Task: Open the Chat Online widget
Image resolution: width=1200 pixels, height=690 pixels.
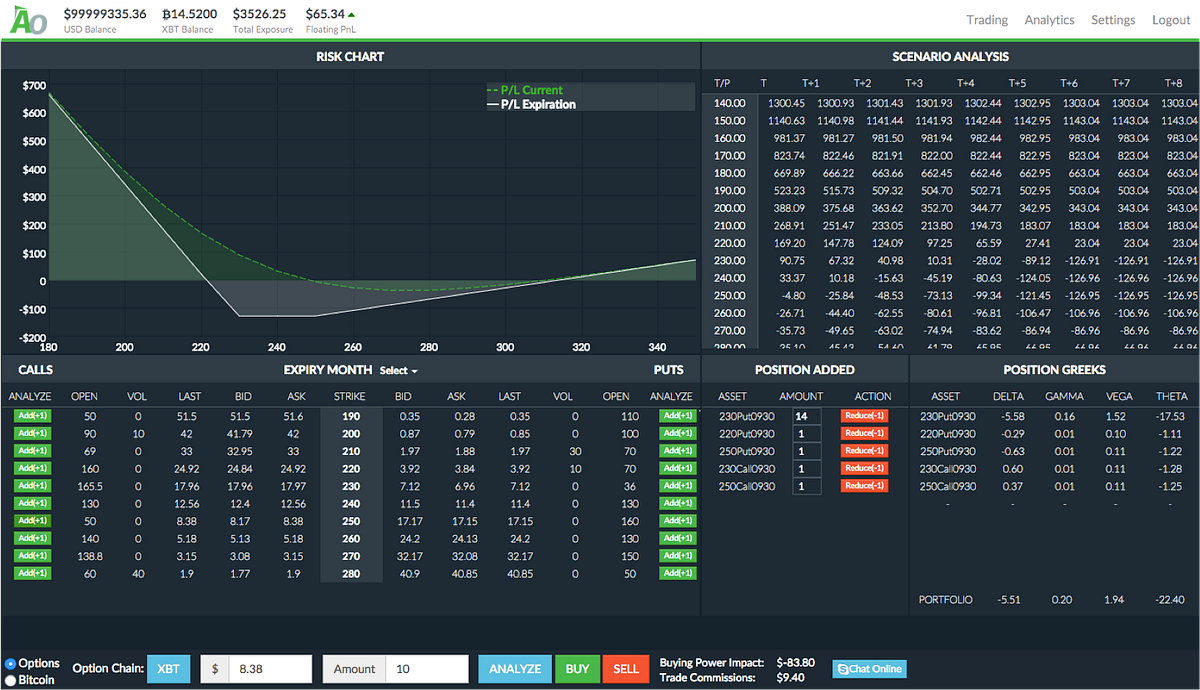Action: pos(867,669)
